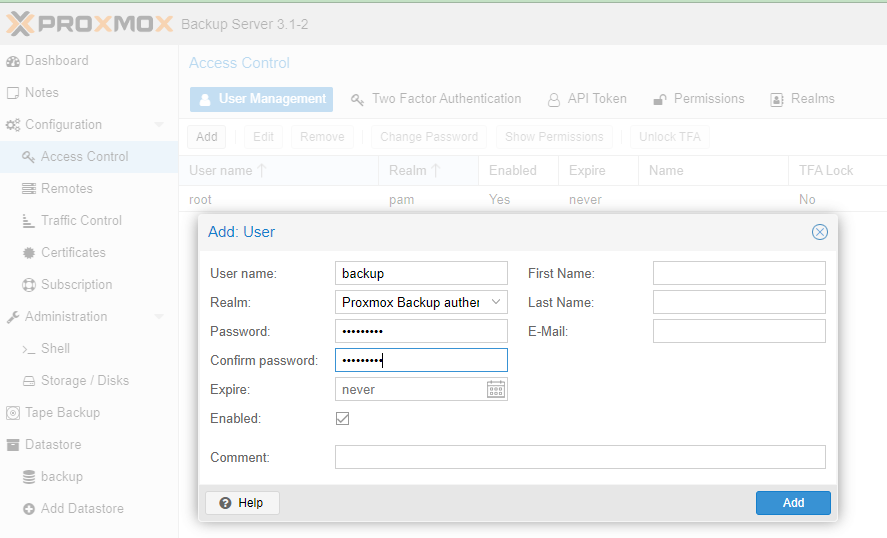The image size is (887, 538).
Task: Click the Configuration gears icon
Action: coord(13,125)
